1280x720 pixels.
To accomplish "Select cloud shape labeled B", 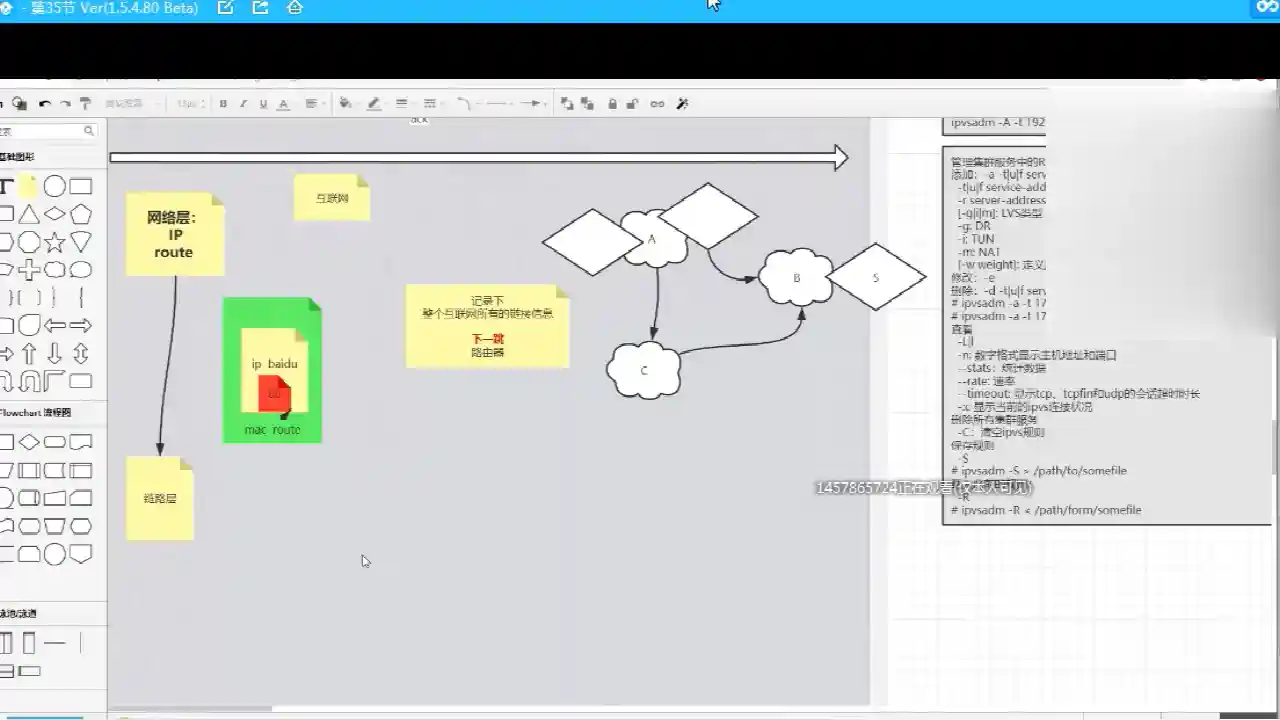I will tap(796, 277).
